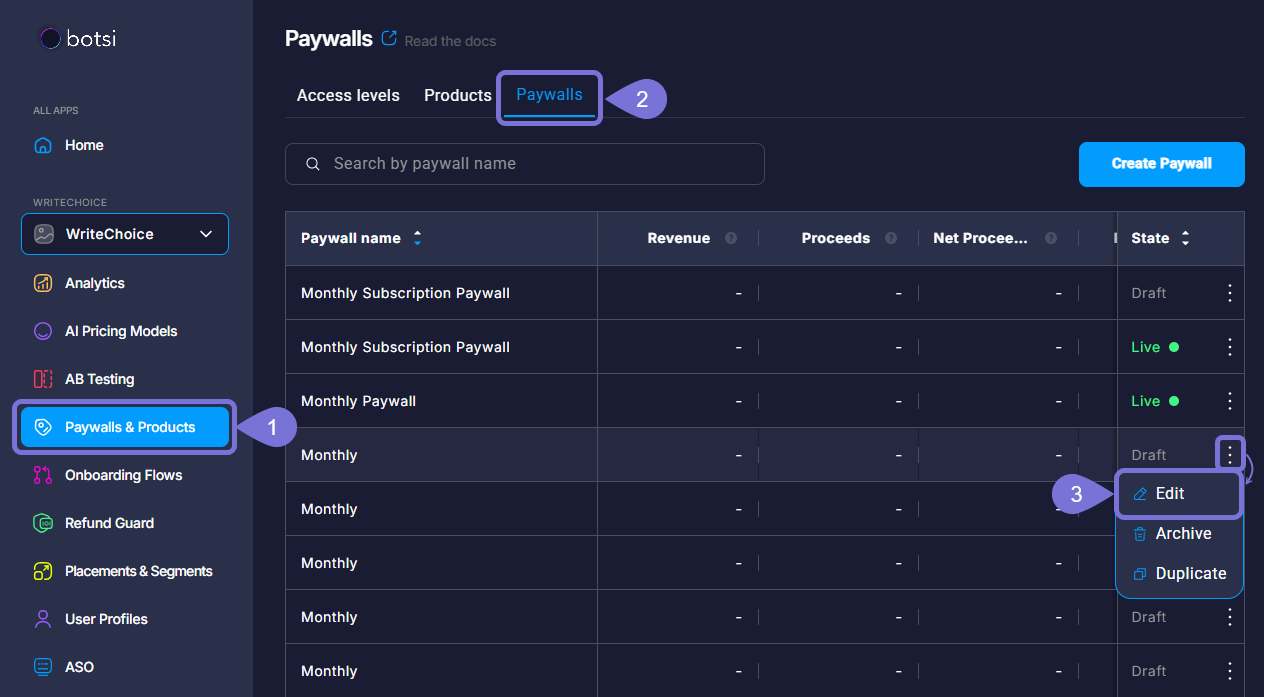Open the ASO section
Image resolution: width=1264 pixels, height=697 pixels.
[85, 667]
